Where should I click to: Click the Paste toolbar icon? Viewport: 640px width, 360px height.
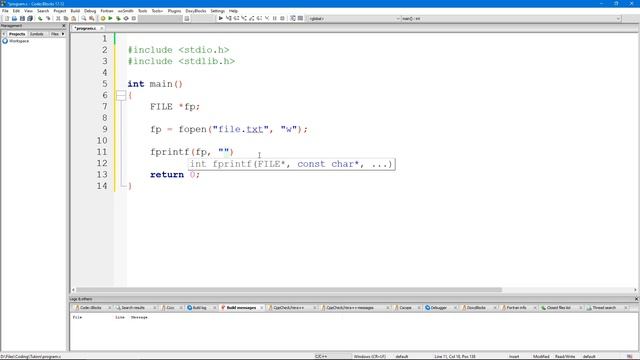point(73,18)
